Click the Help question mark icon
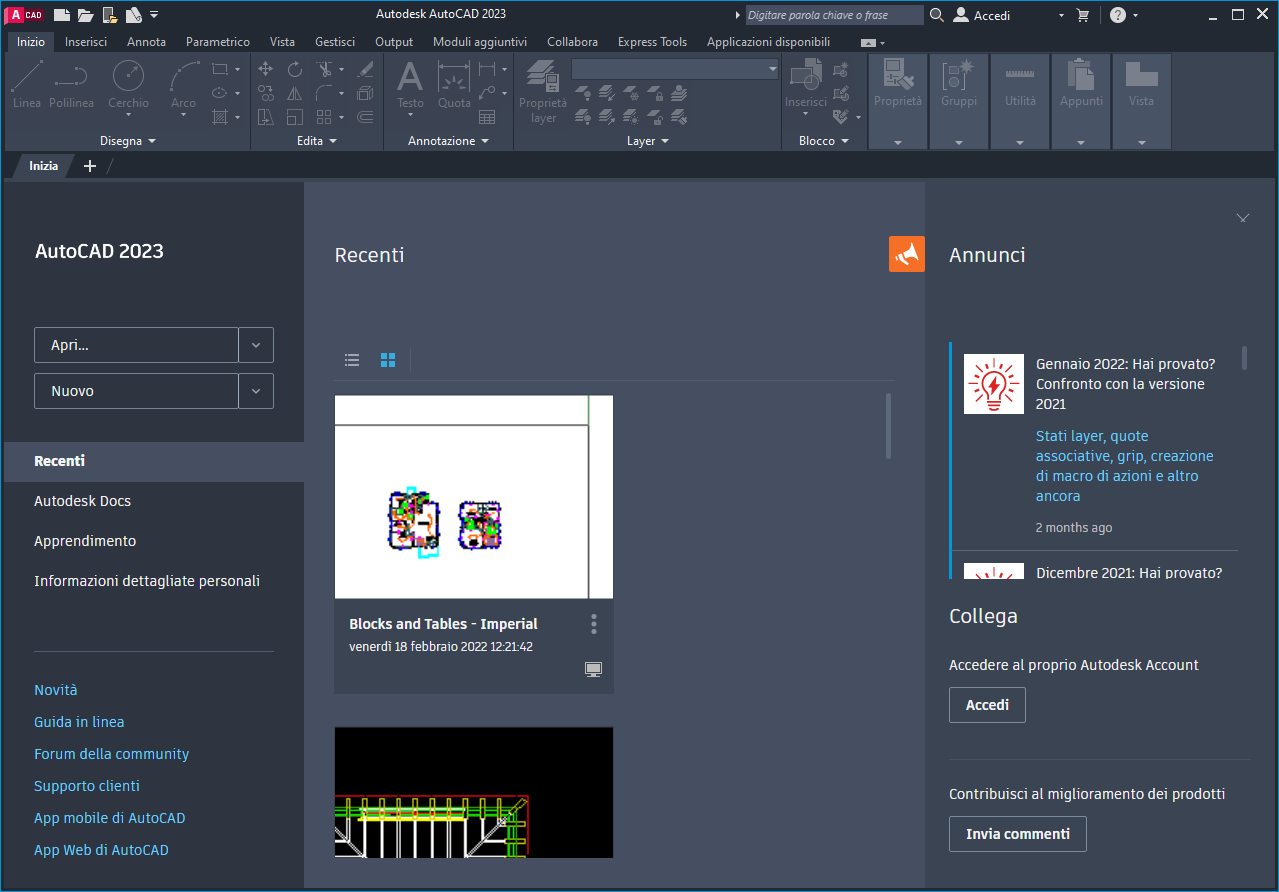The image size is (1279, 892). [x=1118, y=15]
